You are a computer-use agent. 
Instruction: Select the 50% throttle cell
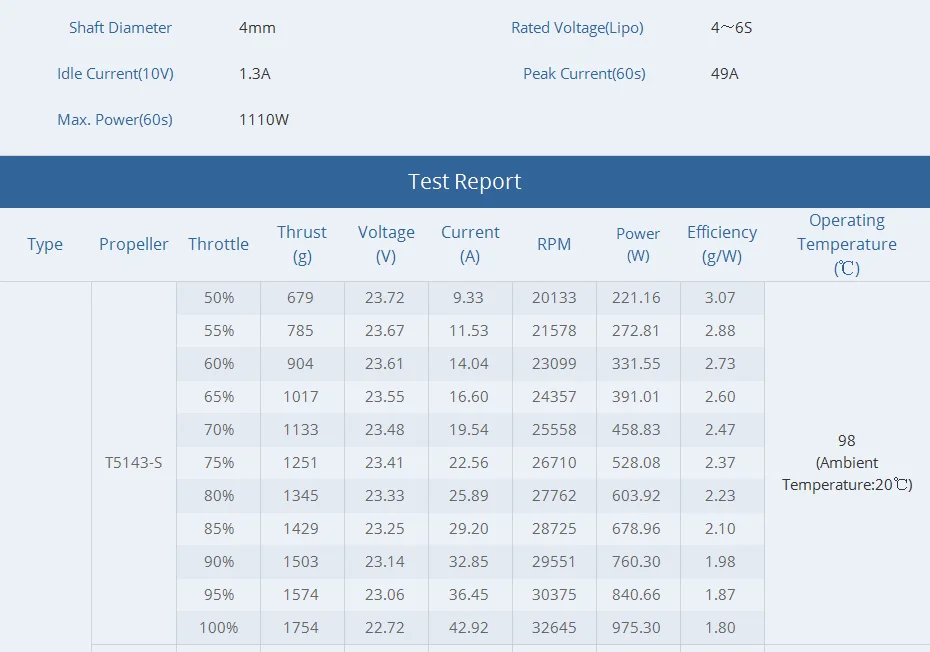click(219, 298)
